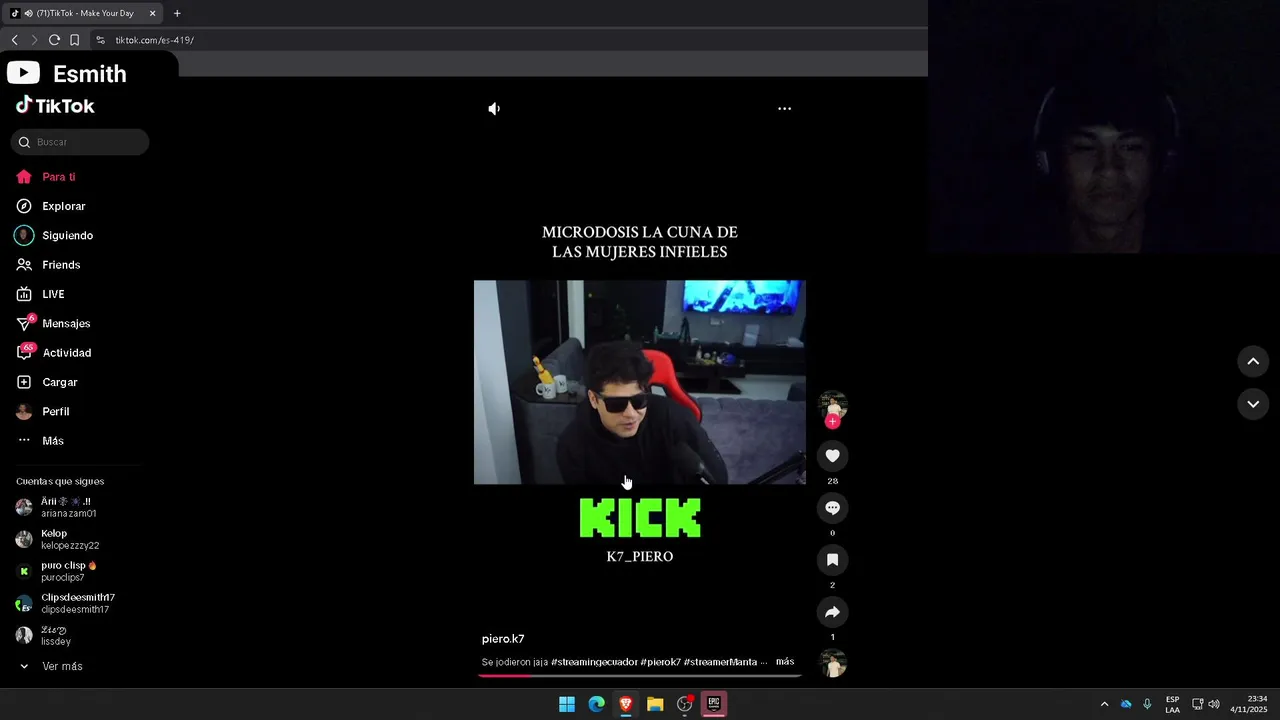This screenshot has height=720, width=1280.
Task: Go to the next video
Action: click(1253, 404)
